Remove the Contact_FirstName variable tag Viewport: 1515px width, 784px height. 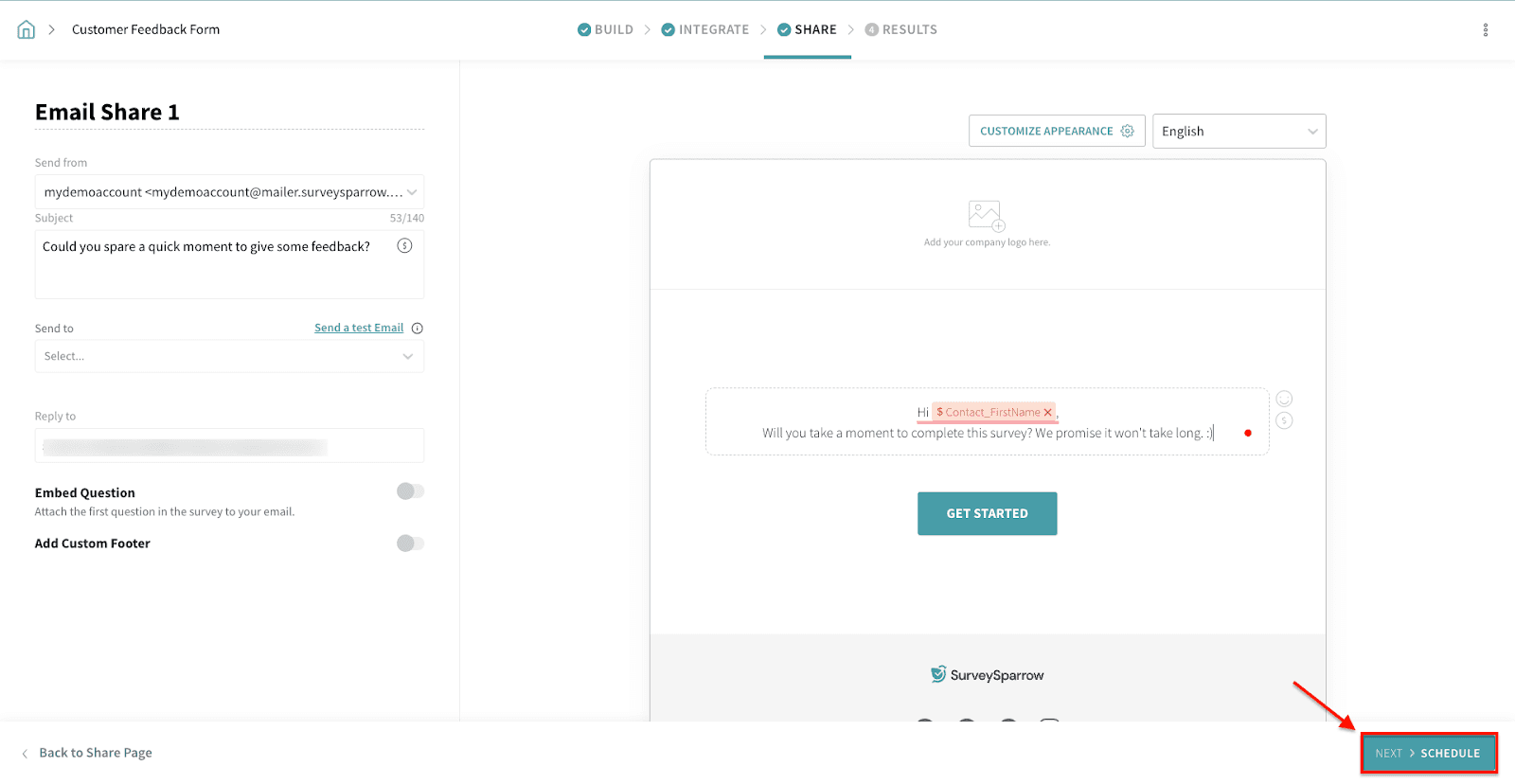(1048, 413)
